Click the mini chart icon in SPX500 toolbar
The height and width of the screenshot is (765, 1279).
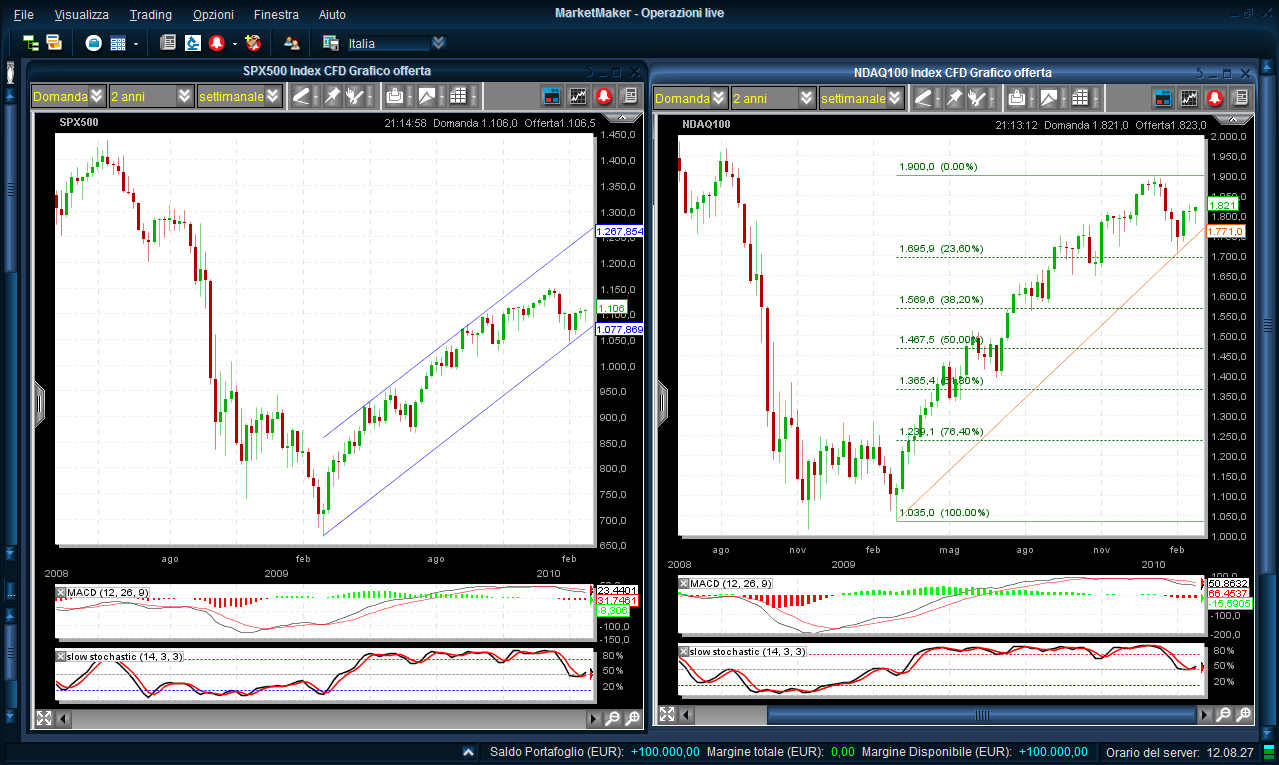coord(578,96)
